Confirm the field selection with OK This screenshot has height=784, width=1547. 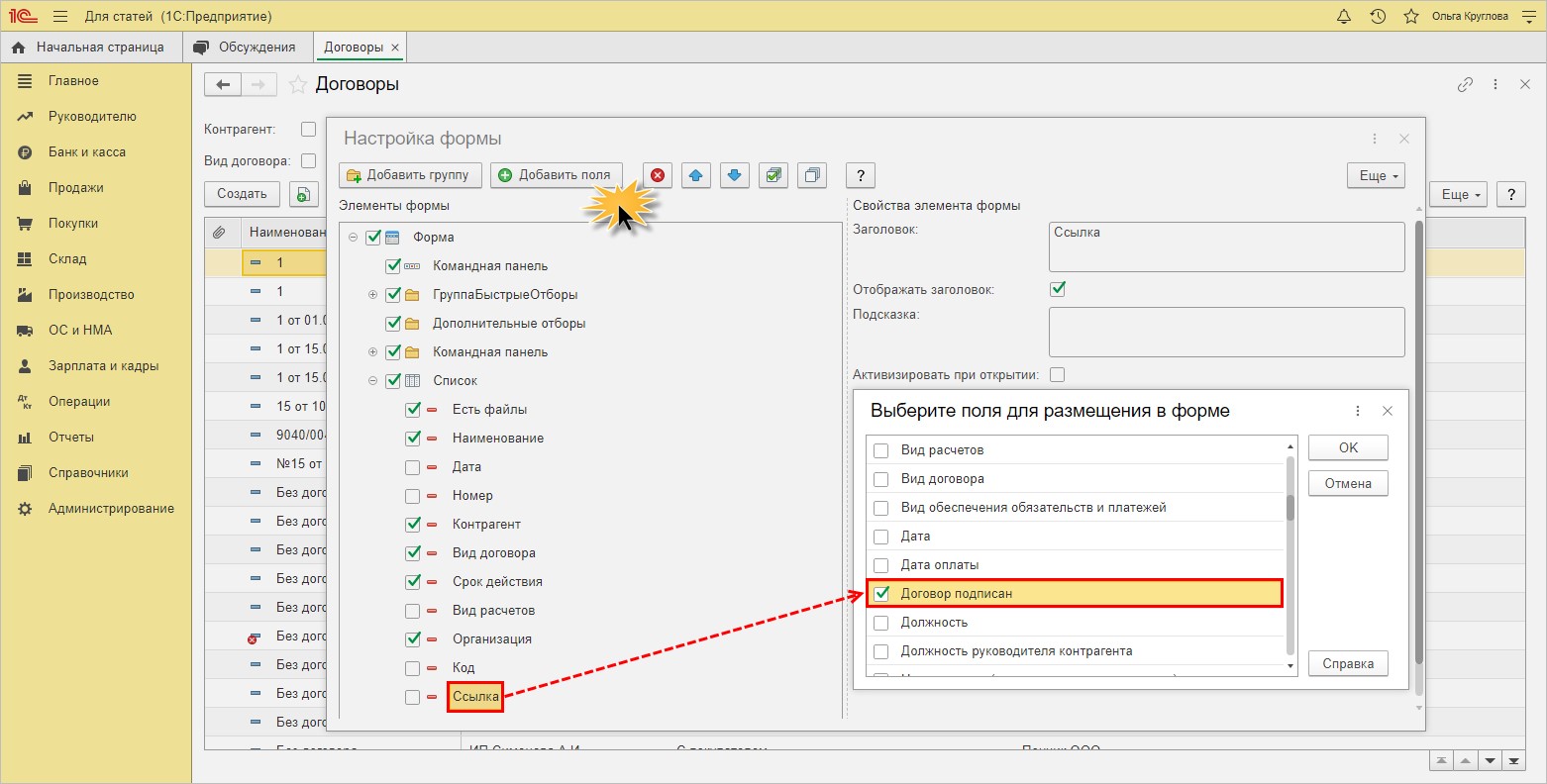point(1348,448)
